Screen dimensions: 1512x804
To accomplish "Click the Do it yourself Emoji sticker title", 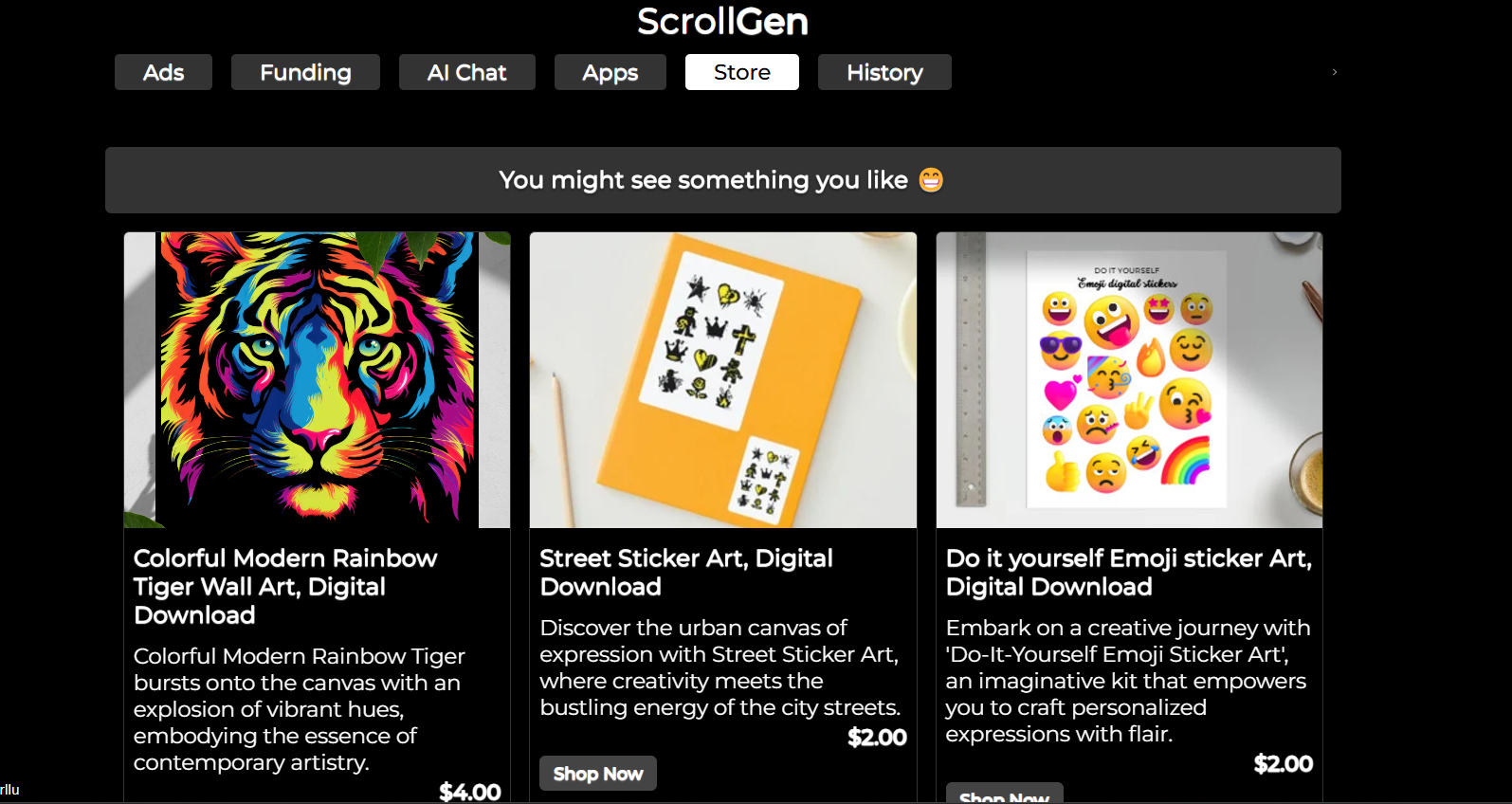I will (1128, 572).
